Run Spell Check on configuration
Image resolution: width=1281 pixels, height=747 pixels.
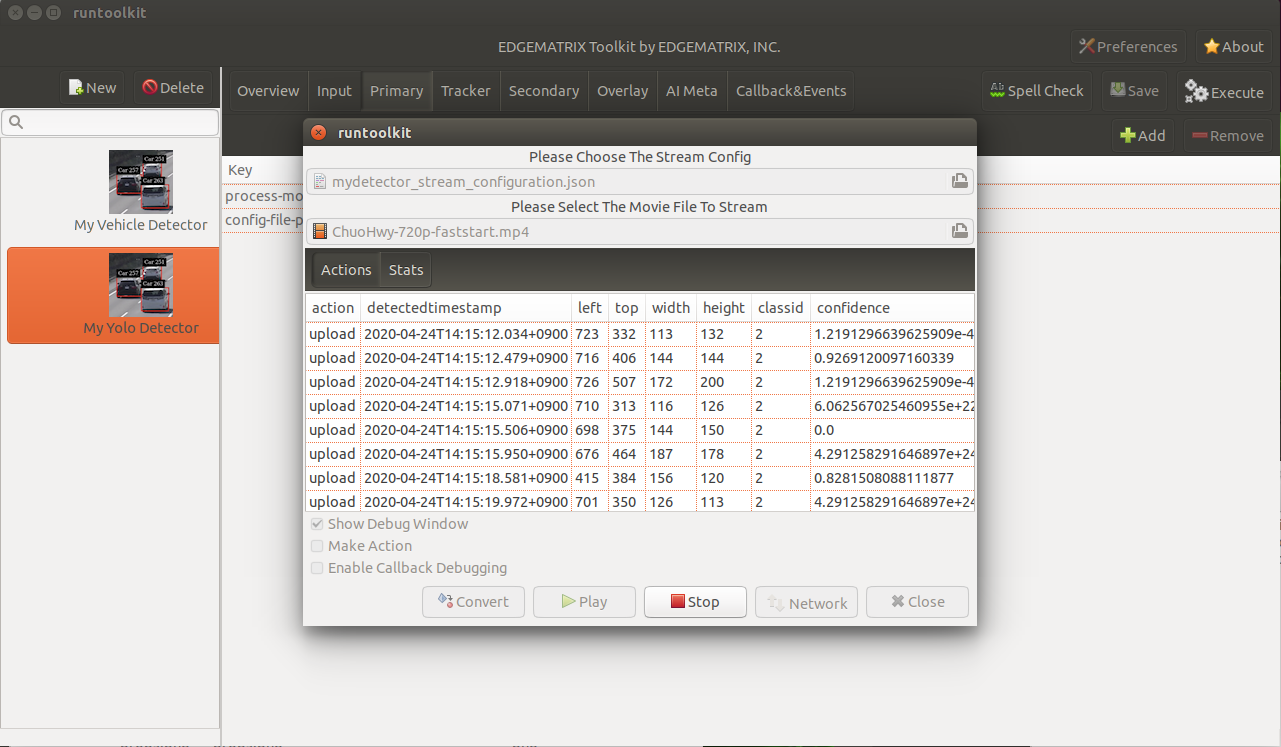coord(1036,91)
